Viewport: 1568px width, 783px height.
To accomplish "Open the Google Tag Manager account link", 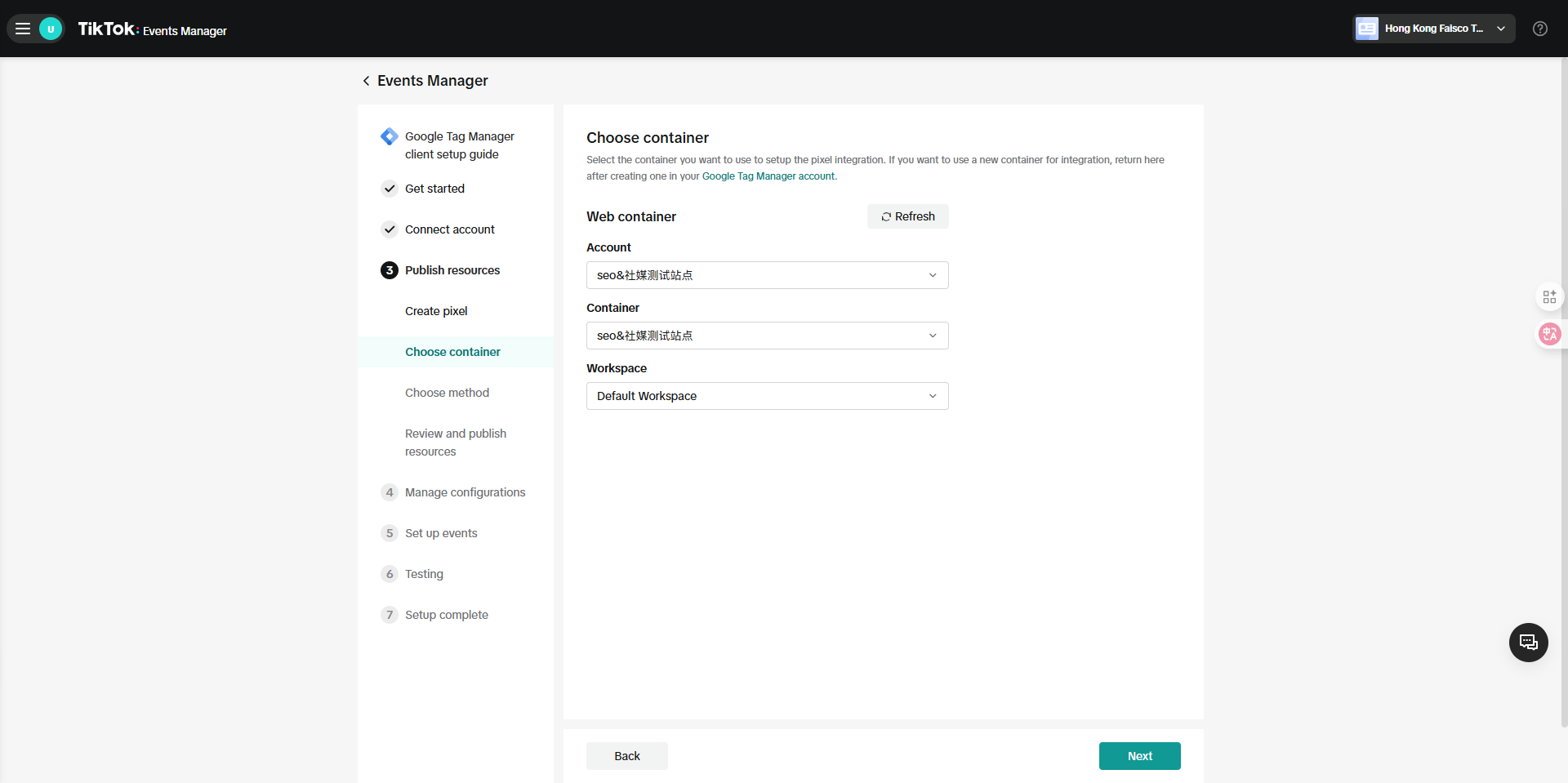I will click(x=768, y=176).
